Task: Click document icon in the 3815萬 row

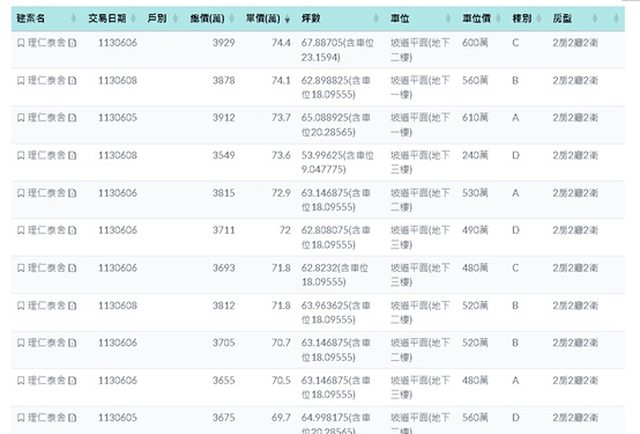Action: pyautogui.click(x=73, y=193)
